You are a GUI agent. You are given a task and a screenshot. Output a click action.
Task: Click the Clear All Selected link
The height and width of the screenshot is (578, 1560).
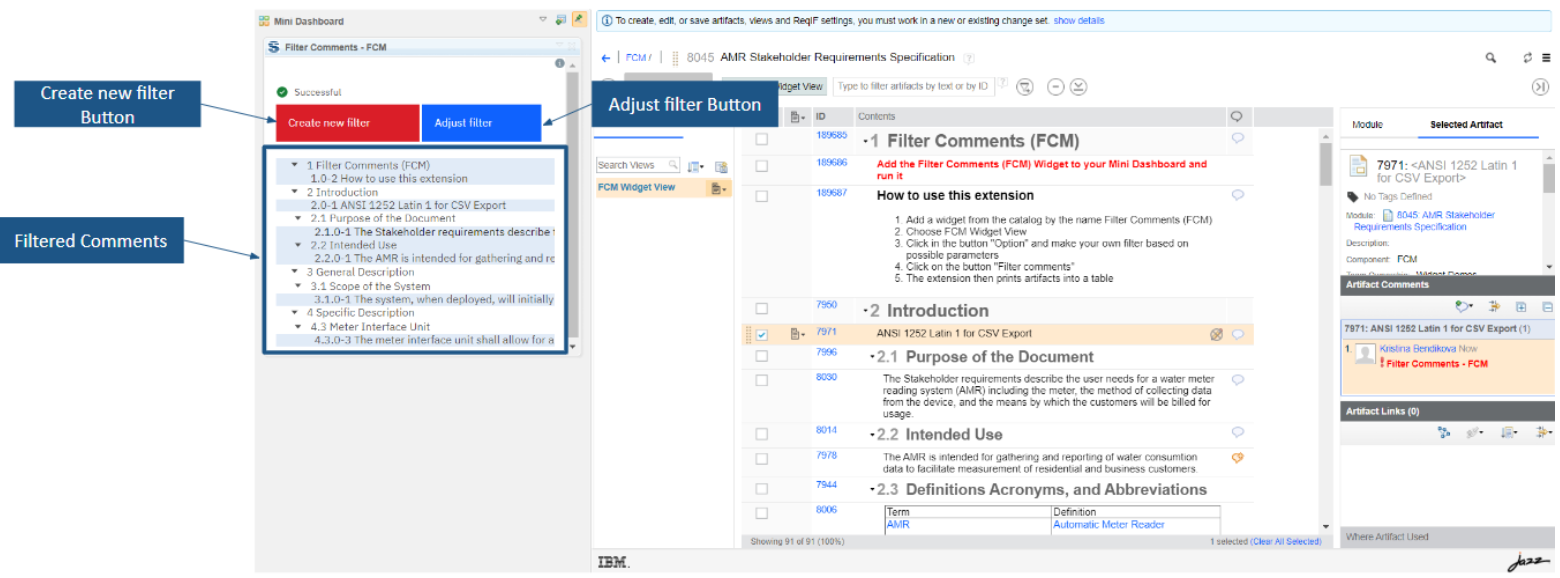1285,542
